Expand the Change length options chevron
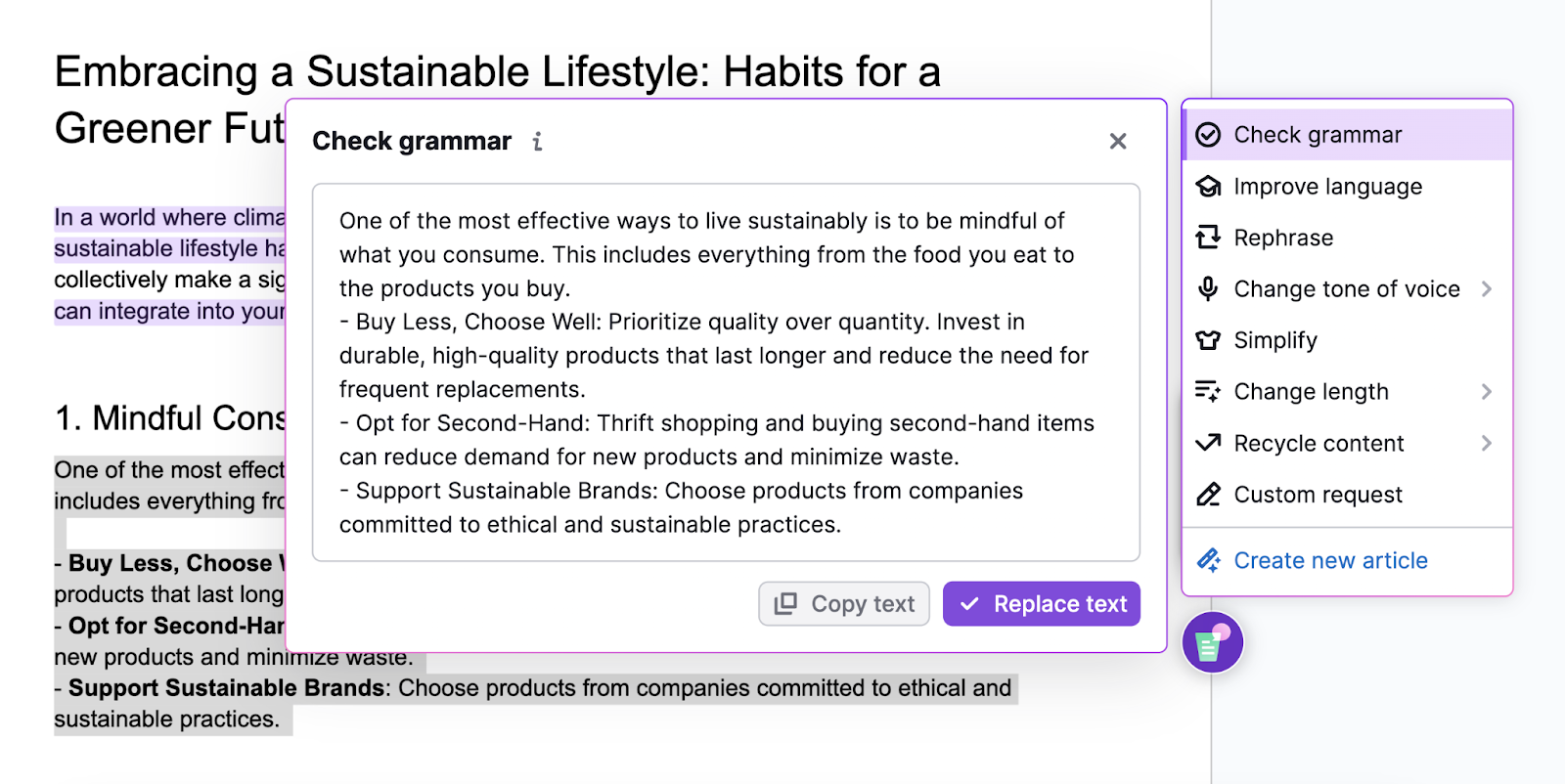This screenshot has width=1565, height=784. (1487, 391)
